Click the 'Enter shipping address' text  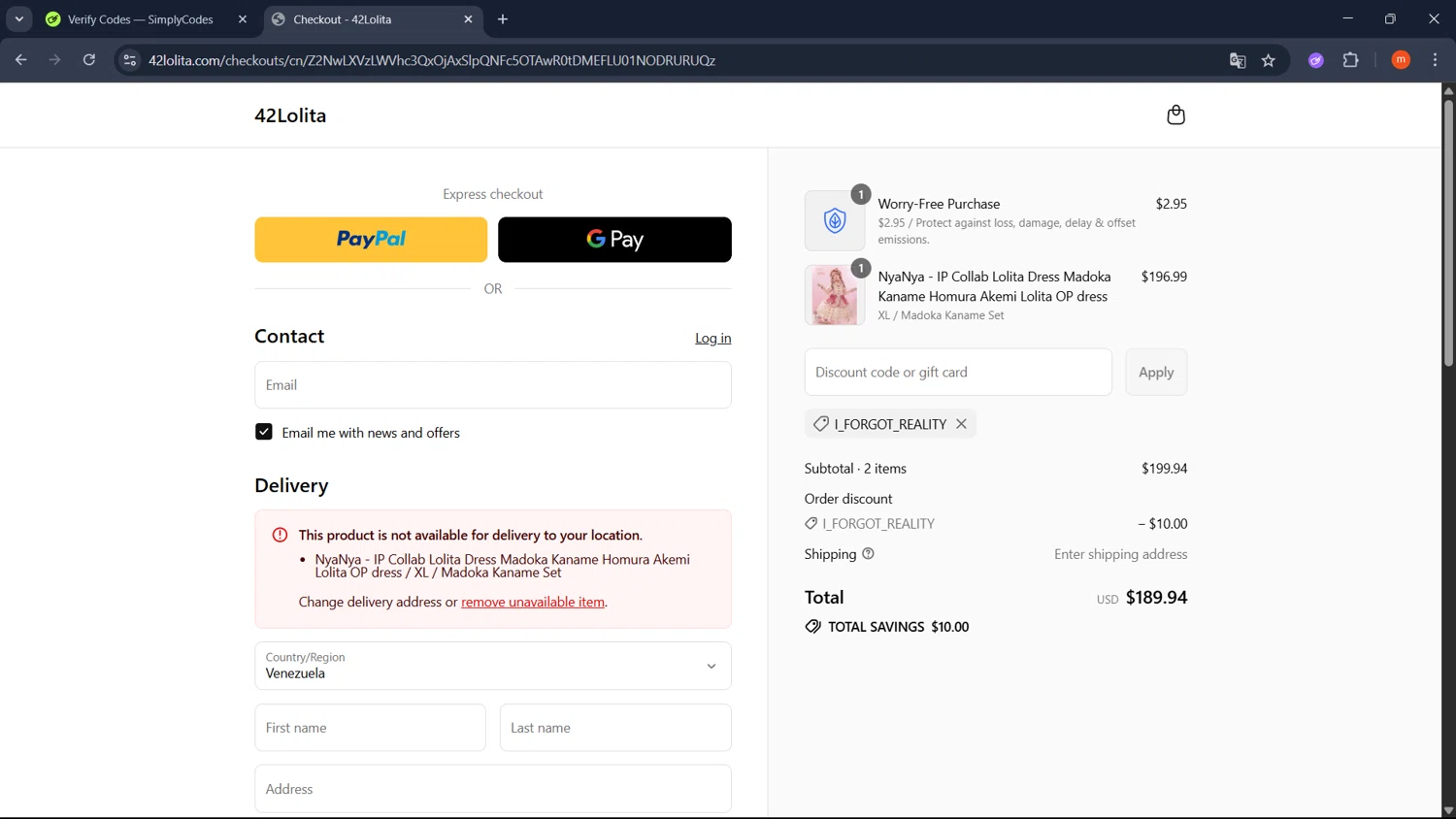(x=1121, y=554)
